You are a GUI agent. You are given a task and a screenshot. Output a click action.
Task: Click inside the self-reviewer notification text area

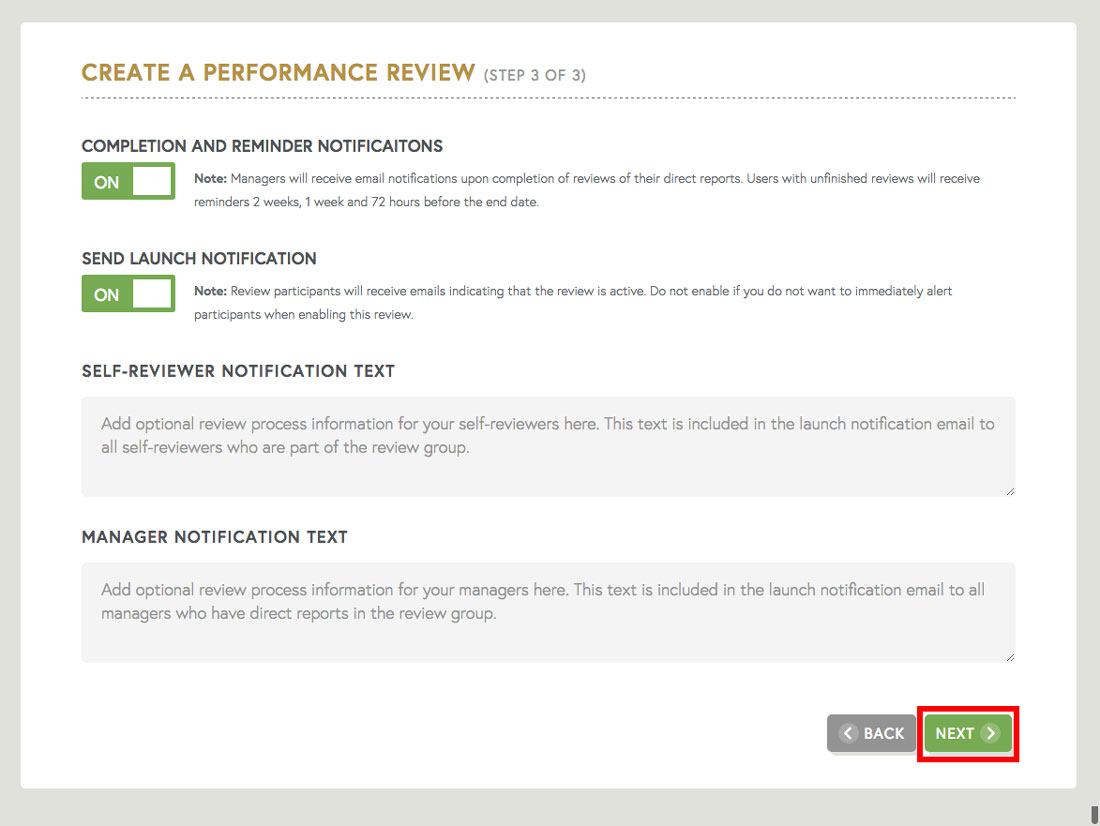[547, 445]
